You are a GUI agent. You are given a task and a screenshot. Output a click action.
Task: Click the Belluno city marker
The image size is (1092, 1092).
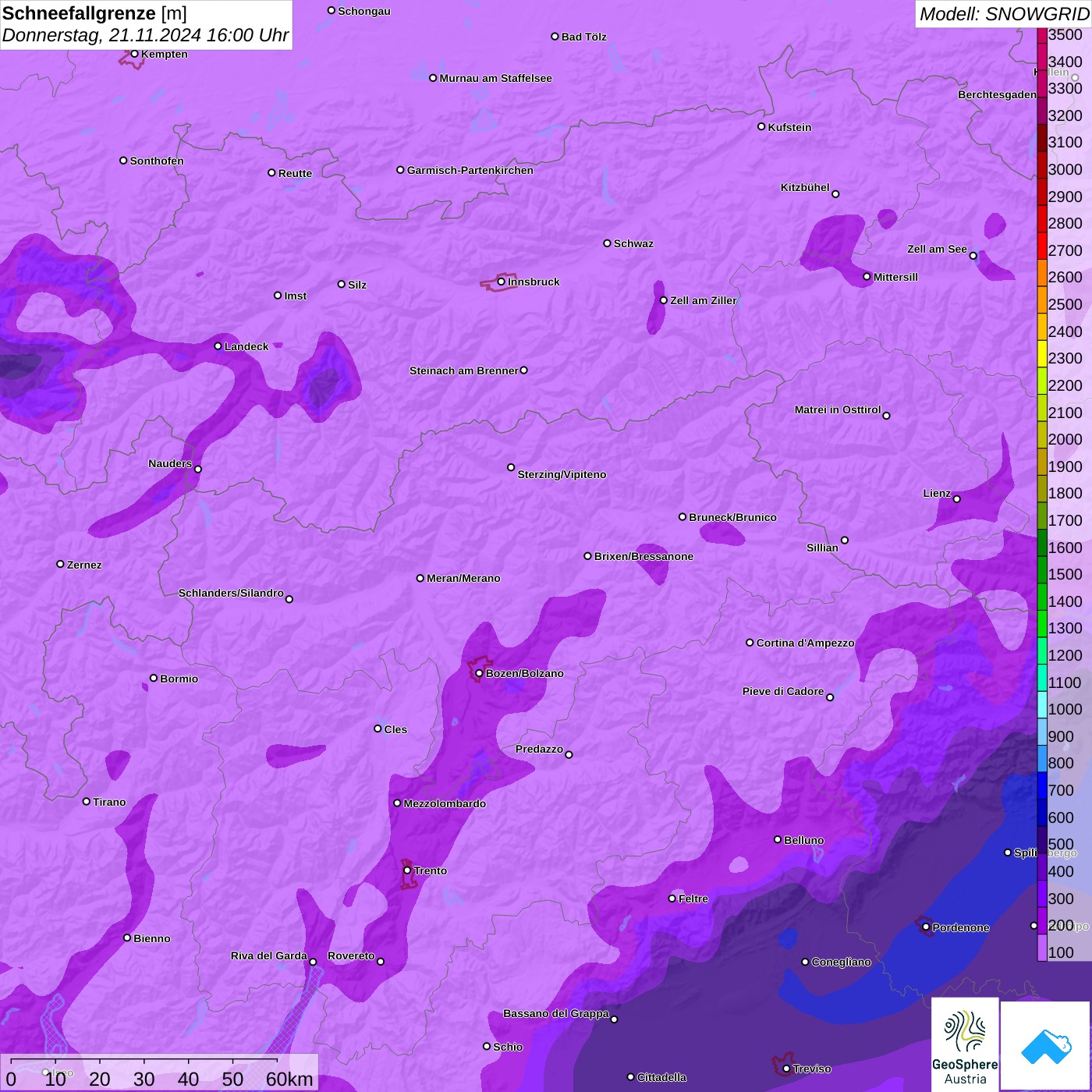777,839
